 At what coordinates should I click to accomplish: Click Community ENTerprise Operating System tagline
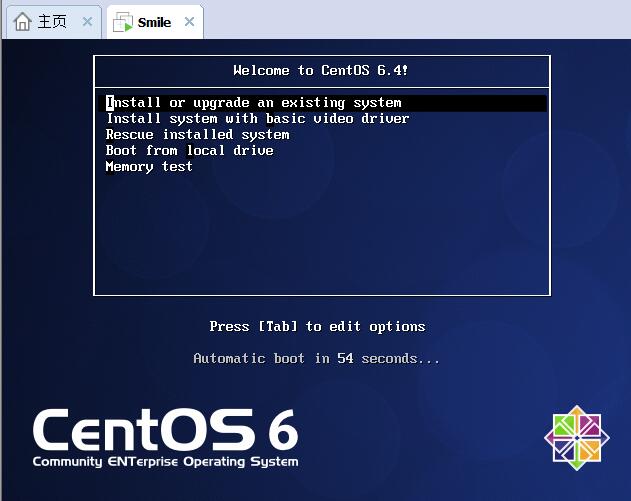coord(165,462)
